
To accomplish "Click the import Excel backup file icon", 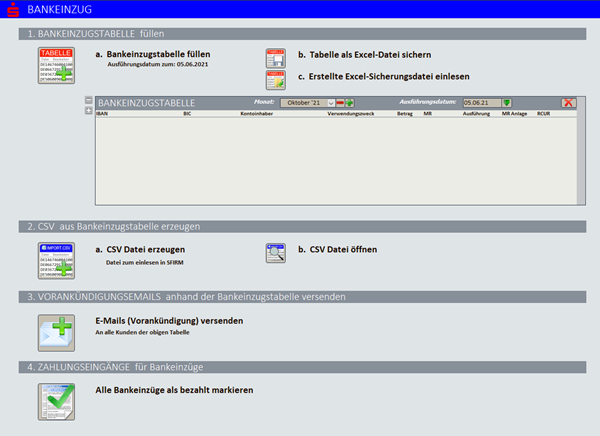I will click(275, 79).
